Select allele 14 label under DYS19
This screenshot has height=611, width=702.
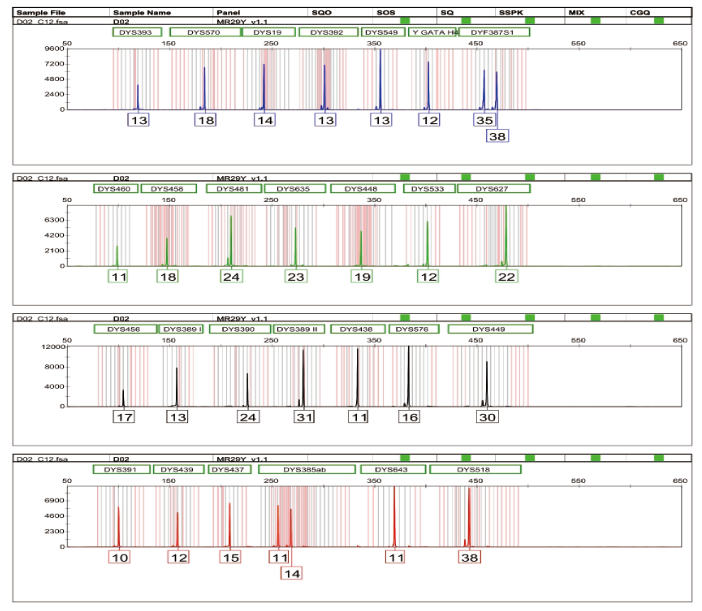[264, 120]
